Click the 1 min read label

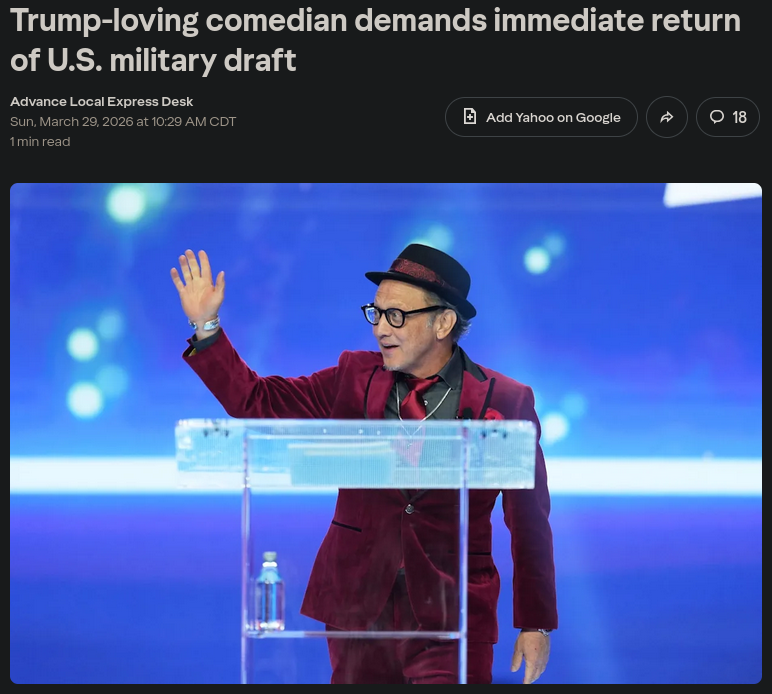(40, 142)
